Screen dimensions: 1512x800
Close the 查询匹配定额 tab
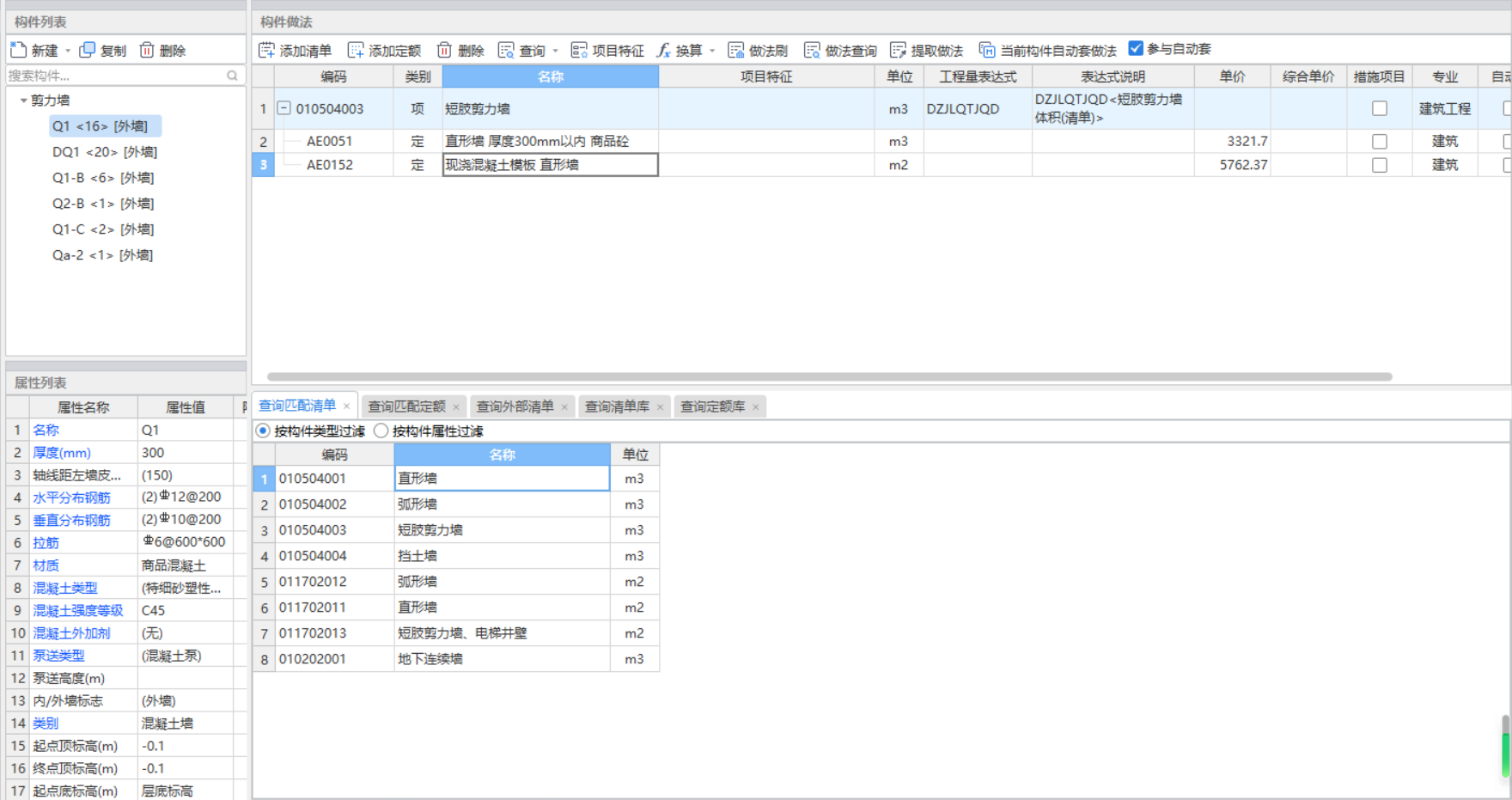pos(455,407)
